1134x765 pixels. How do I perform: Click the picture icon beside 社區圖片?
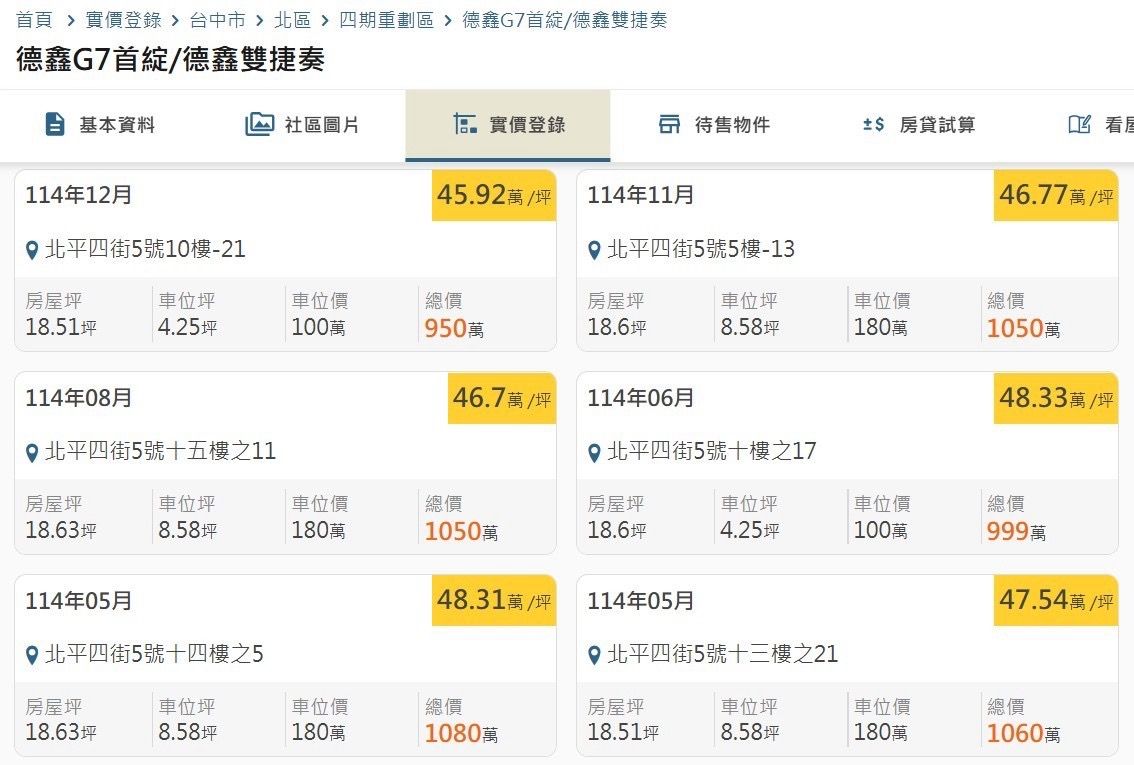pyautogui.click(x=259, y=125)
